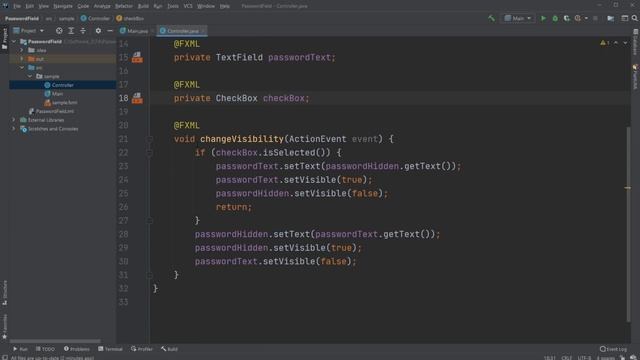
Task: Open the Refactor menu
Action: (x=124, y=6)
